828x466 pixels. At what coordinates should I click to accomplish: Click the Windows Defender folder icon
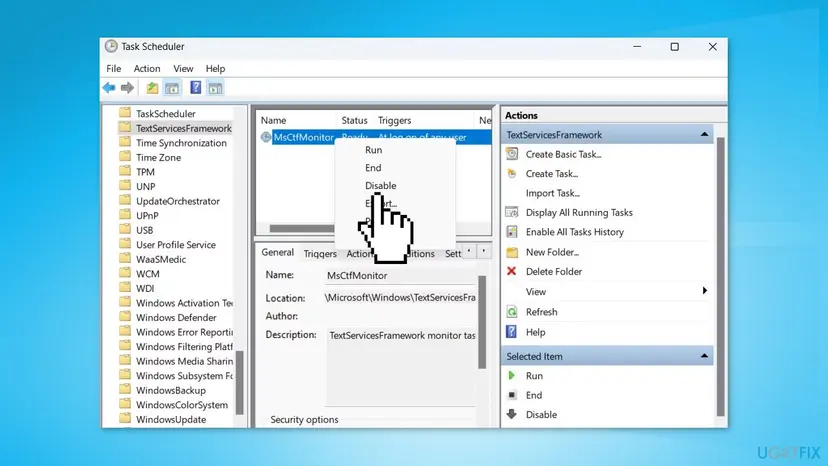[125, 317]
